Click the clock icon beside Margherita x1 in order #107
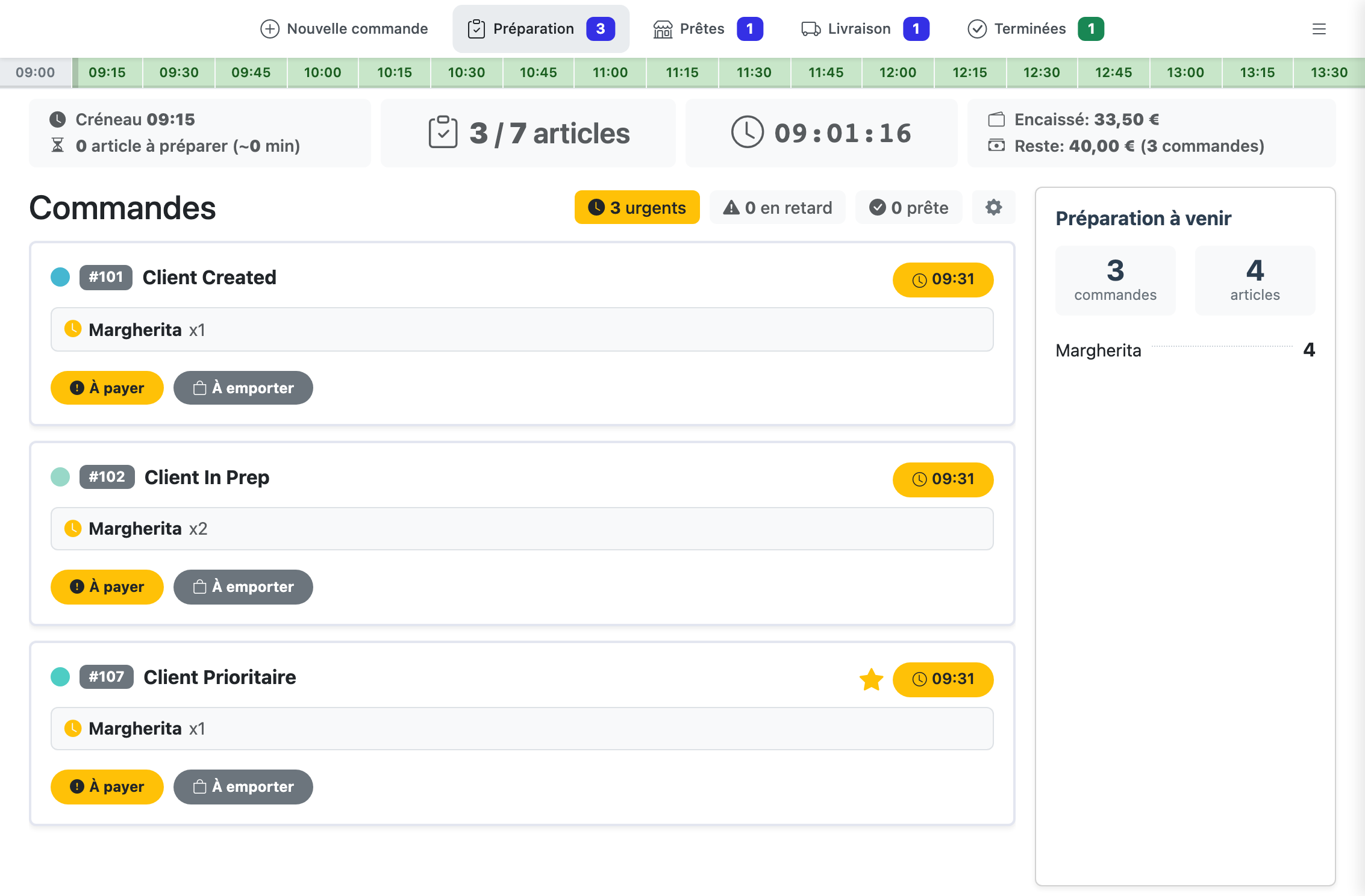 (x=73, y=728)
